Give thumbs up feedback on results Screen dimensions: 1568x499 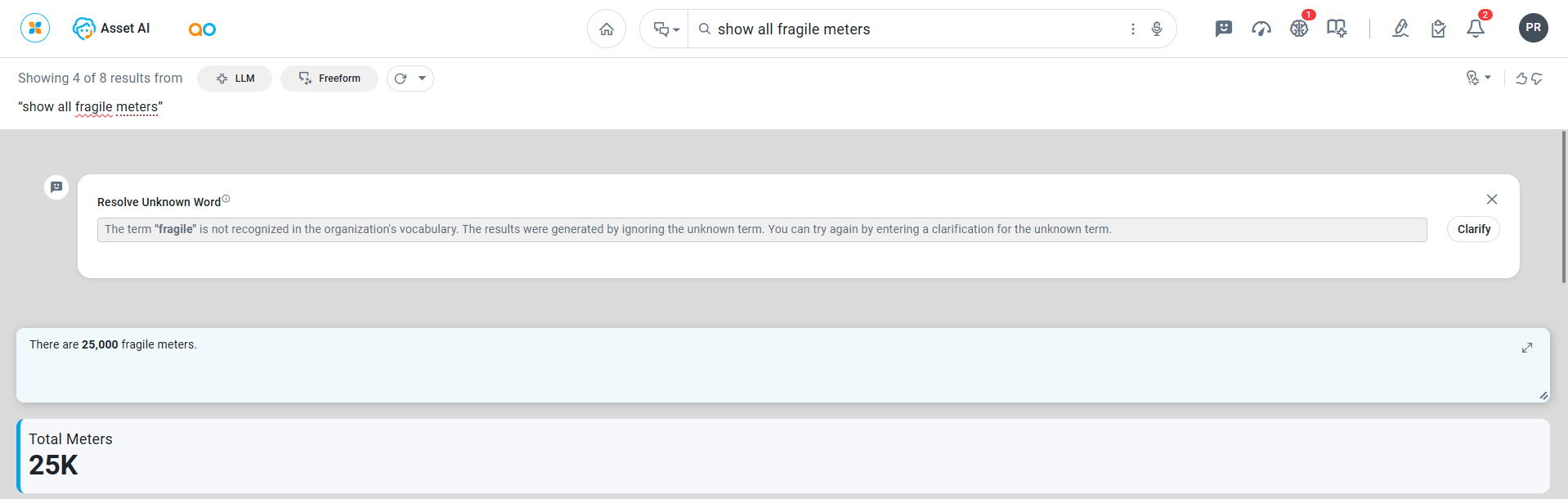tap(1521, 79)
